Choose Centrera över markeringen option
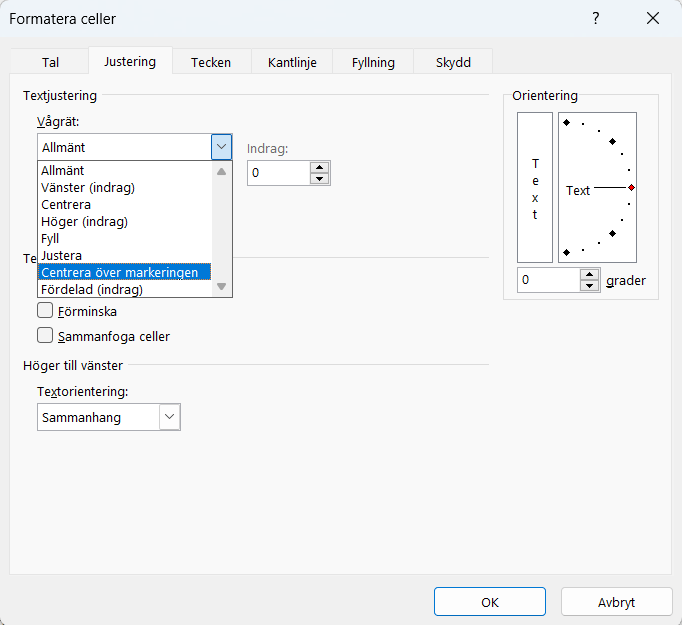The width and height of the screenshot is (682, 625). coord(124,272)
